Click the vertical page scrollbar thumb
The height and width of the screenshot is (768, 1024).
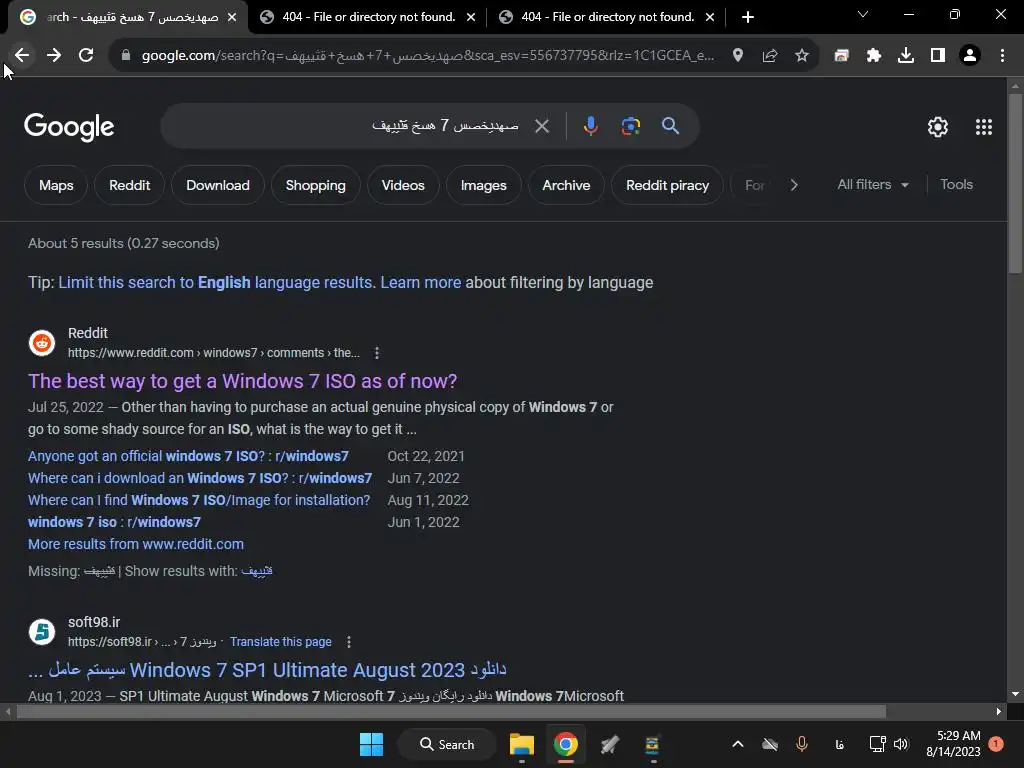pos(1015,184)
